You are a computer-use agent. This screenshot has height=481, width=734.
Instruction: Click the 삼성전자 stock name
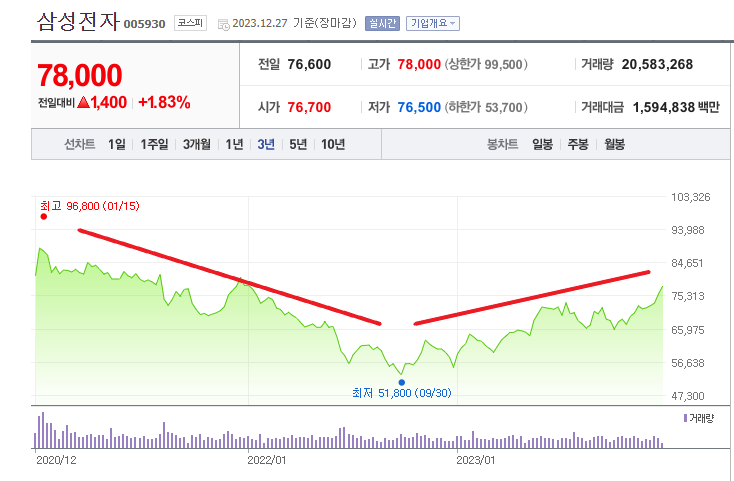(78, 22)
